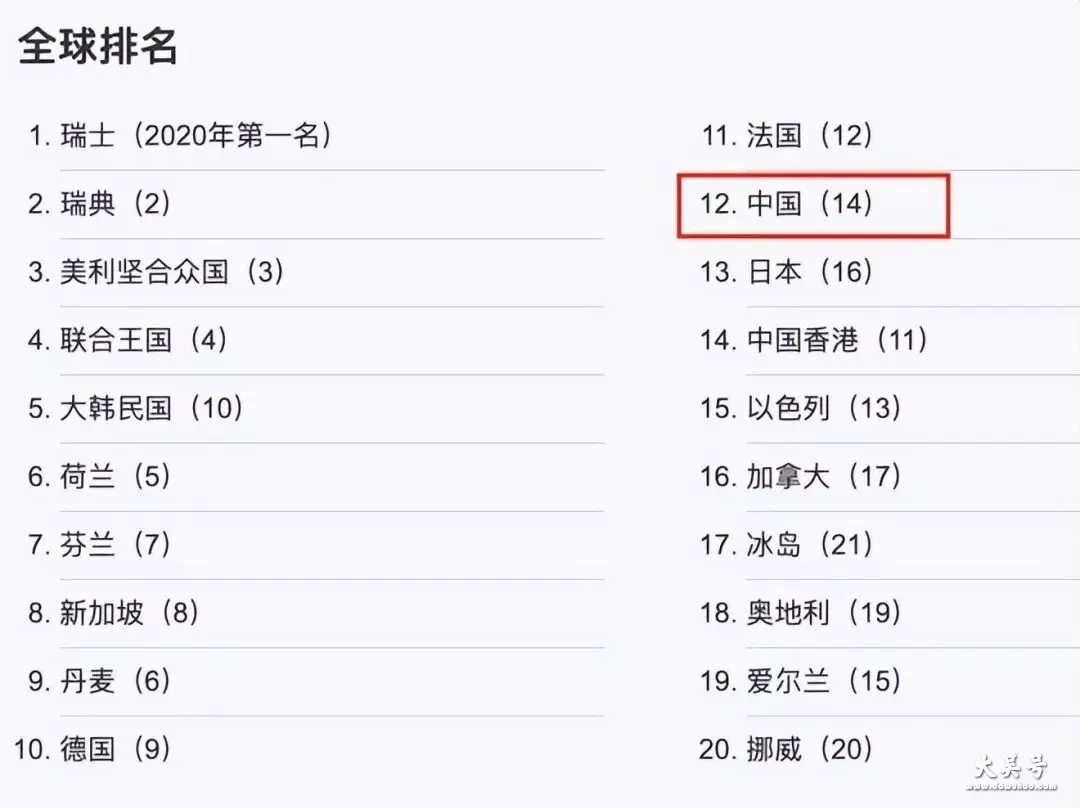Open the 瑞典 ranking row

pos(99,203)
